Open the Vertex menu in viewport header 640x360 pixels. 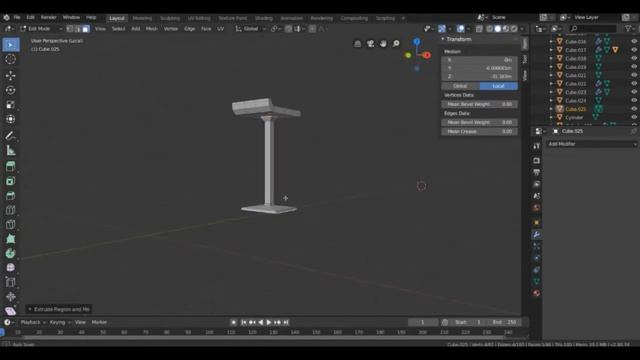click(171, 29)
